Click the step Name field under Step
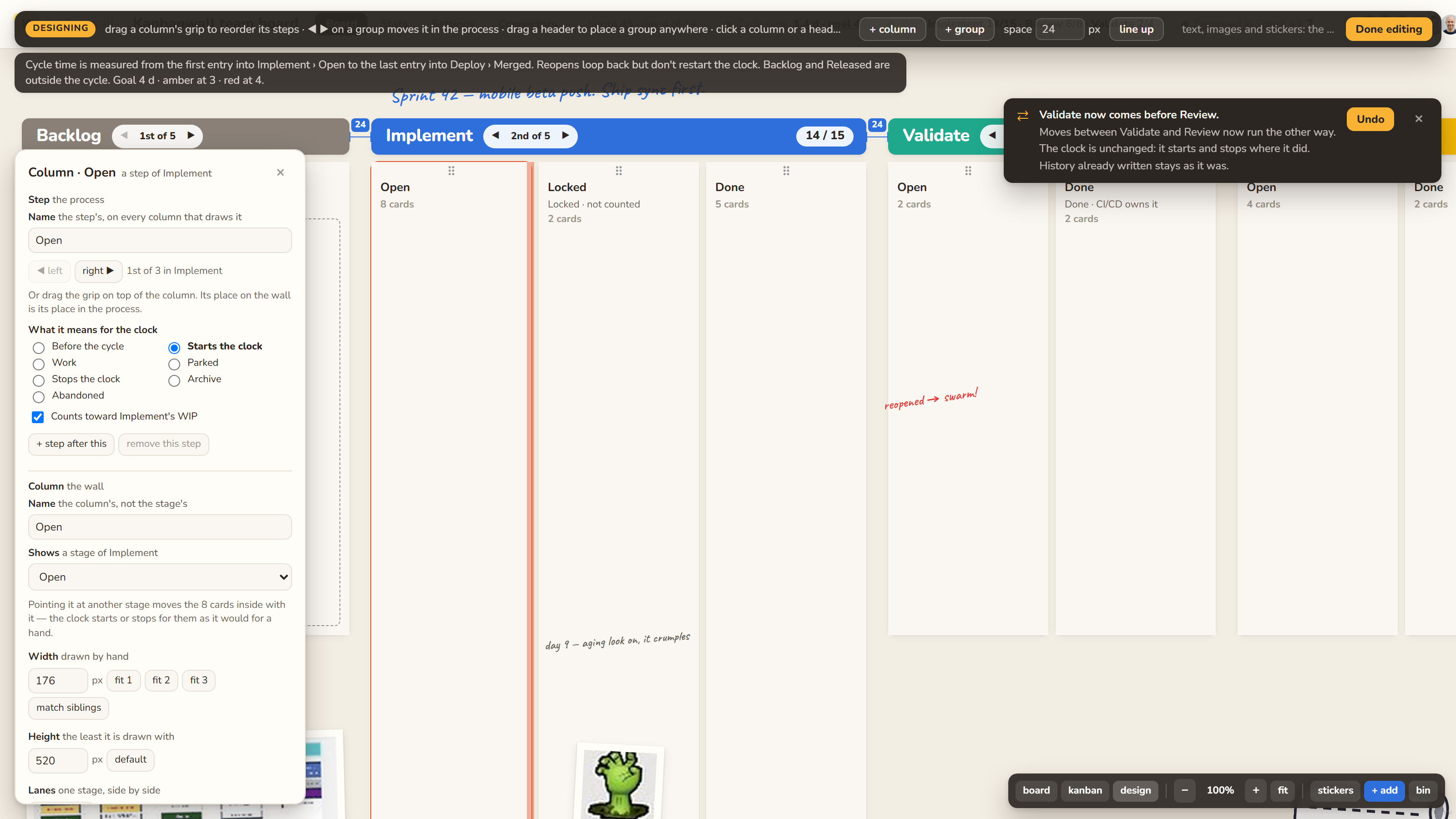This screenshot has width=1456, height=819. coord(160,240)
